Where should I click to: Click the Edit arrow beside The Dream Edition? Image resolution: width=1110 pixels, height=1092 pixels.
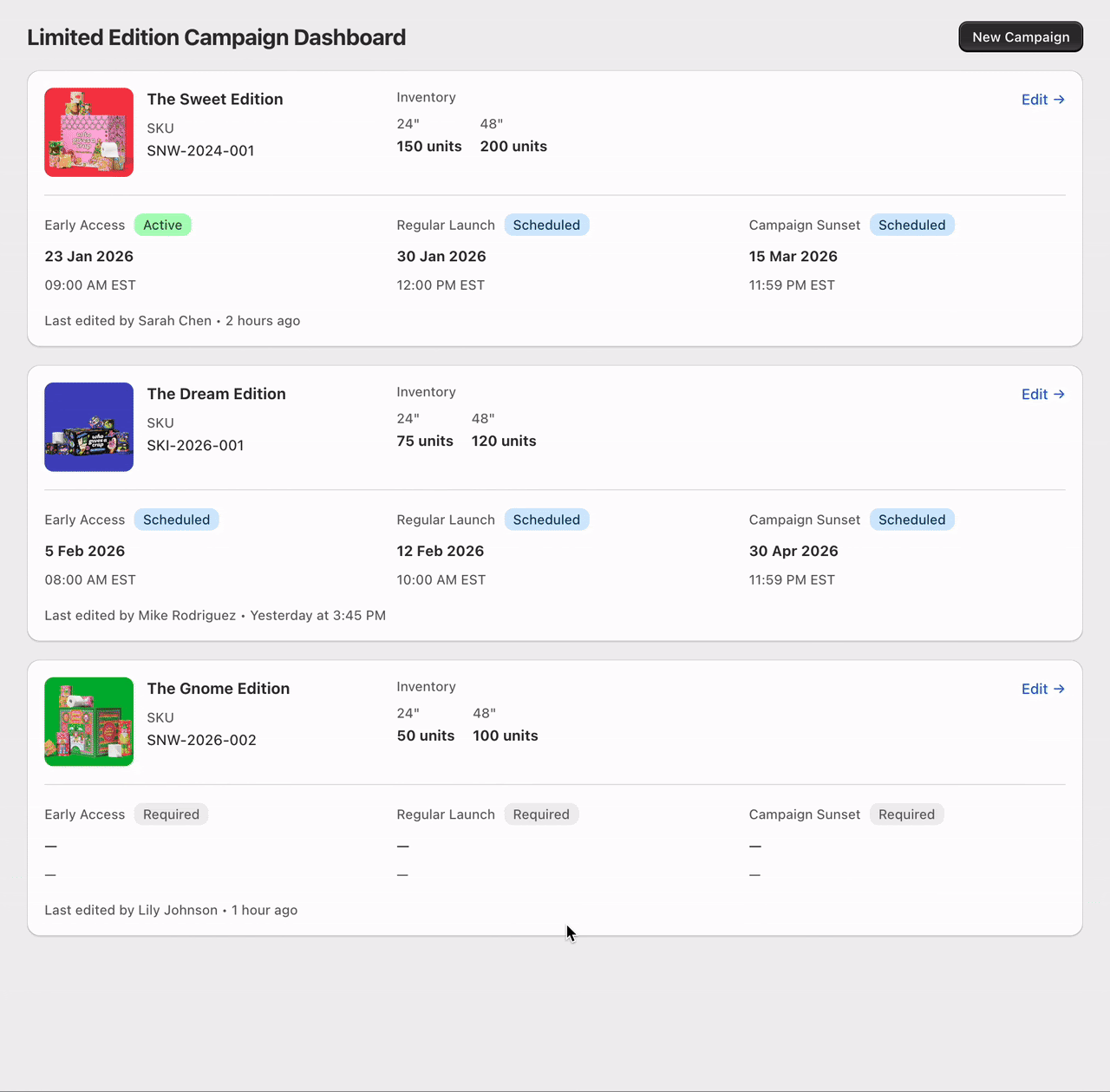[1059, 394]
